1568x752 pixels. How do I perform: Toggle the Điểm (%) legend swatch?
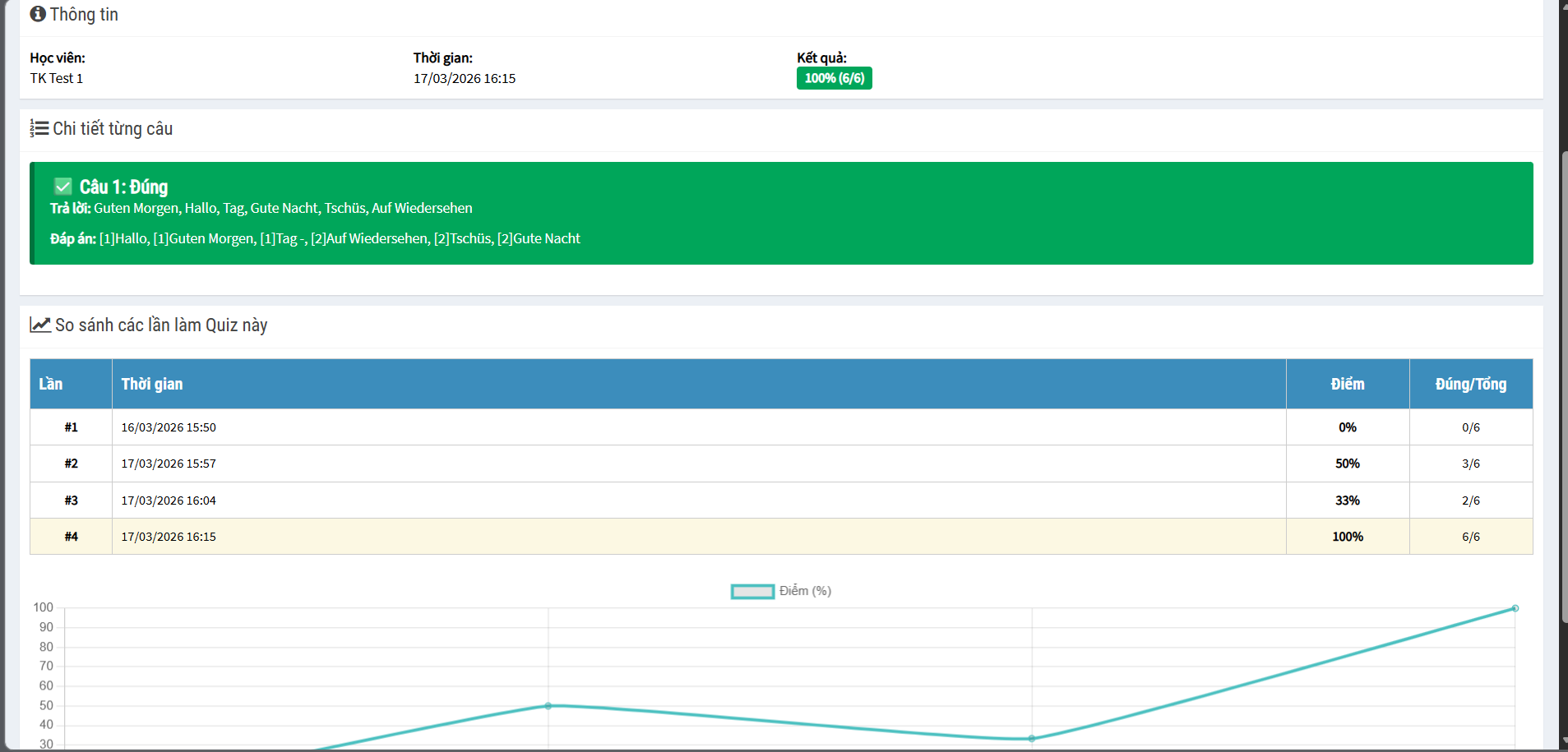click(752, 592)
